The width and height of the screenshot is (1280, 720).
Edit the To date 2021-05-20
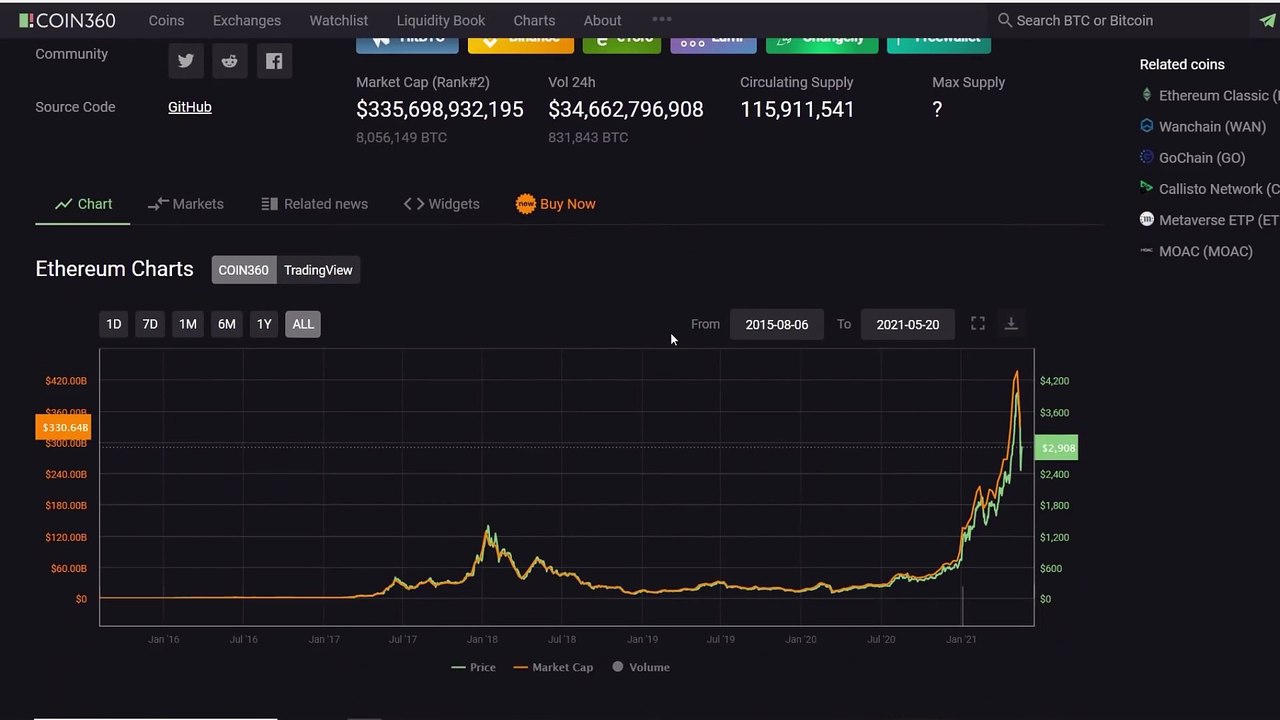pos(908,324)
